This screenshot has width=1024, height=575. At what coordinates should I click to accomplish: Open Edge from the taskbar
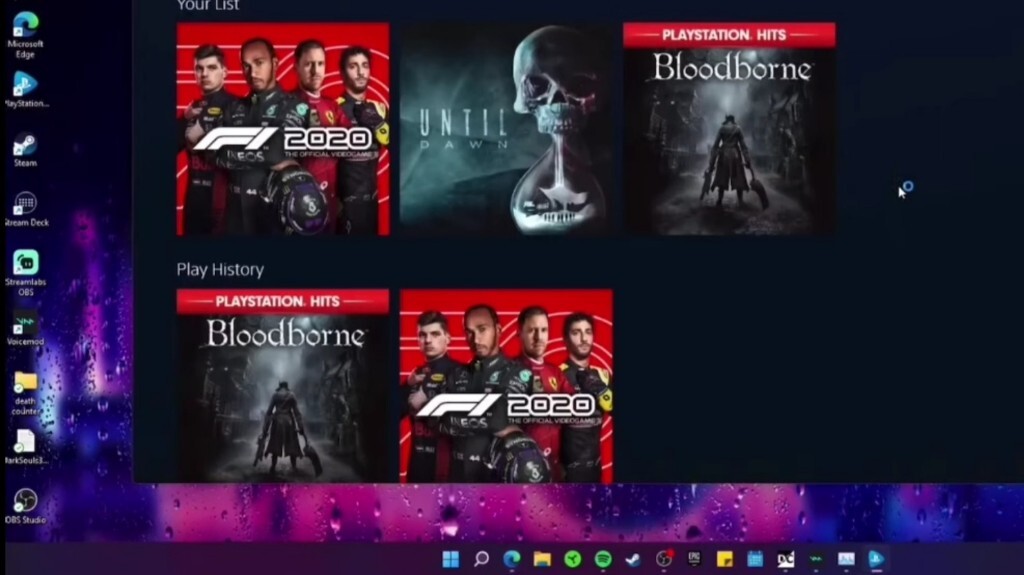point(512,559)
